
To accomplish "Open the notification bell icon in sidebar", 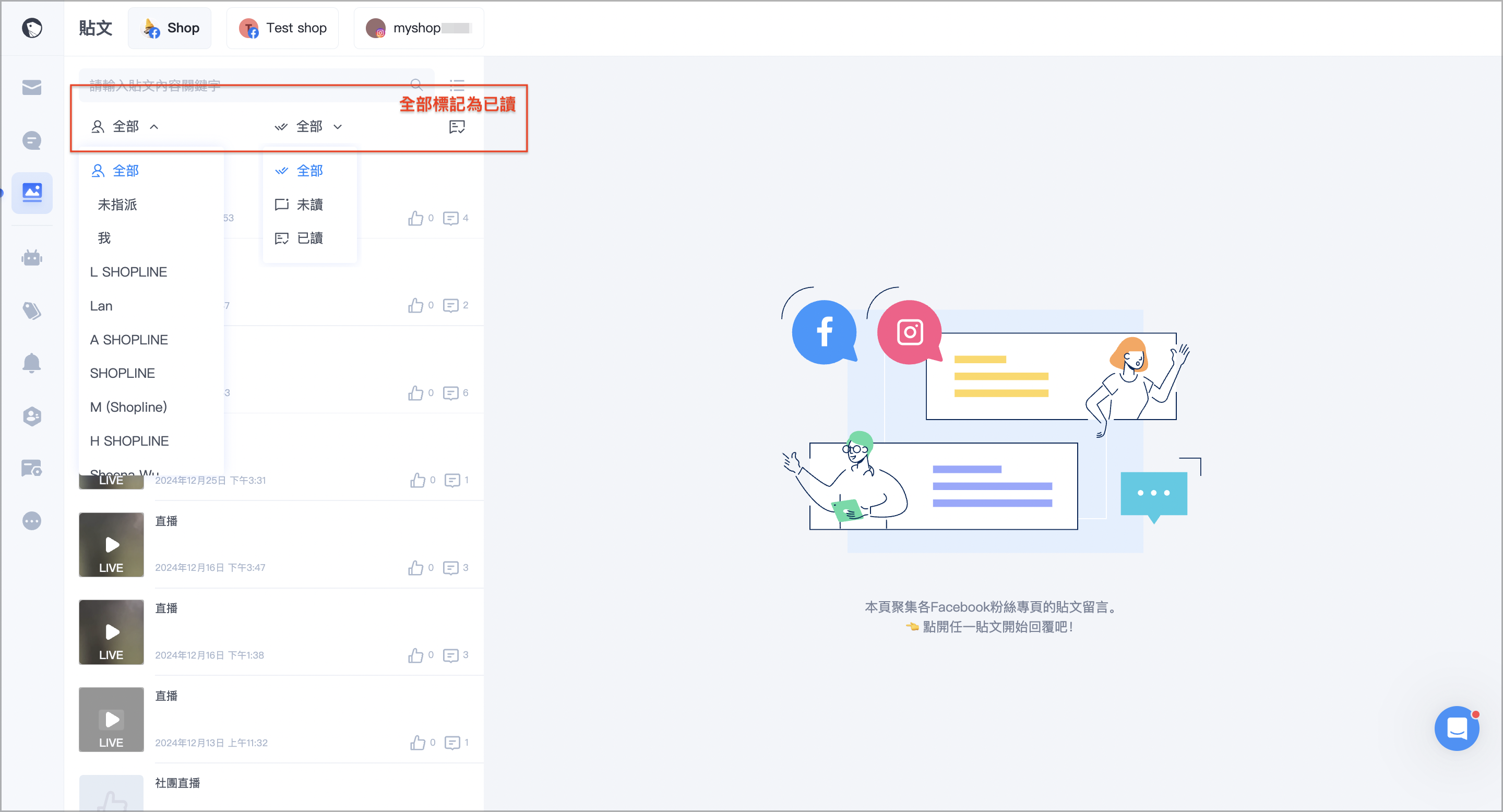I will pyautogui.click(x=31, y=363).
